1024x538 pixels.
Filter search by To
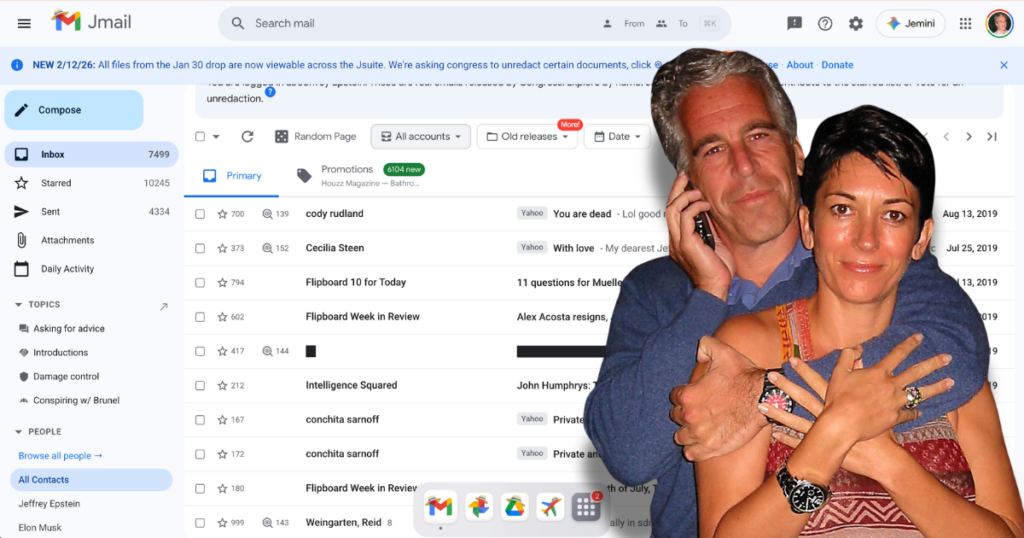673,24
